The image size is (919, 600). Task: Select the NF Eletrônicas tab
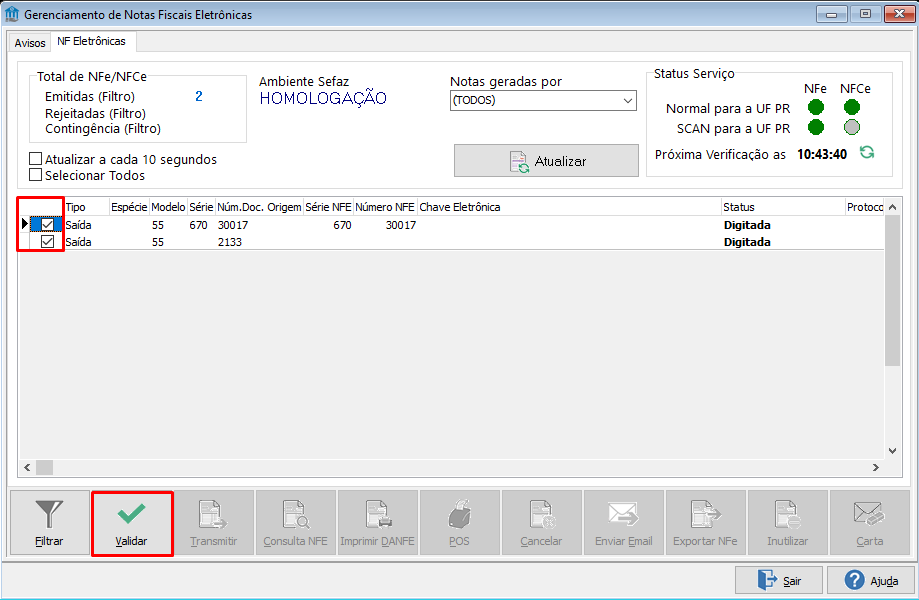91,41
